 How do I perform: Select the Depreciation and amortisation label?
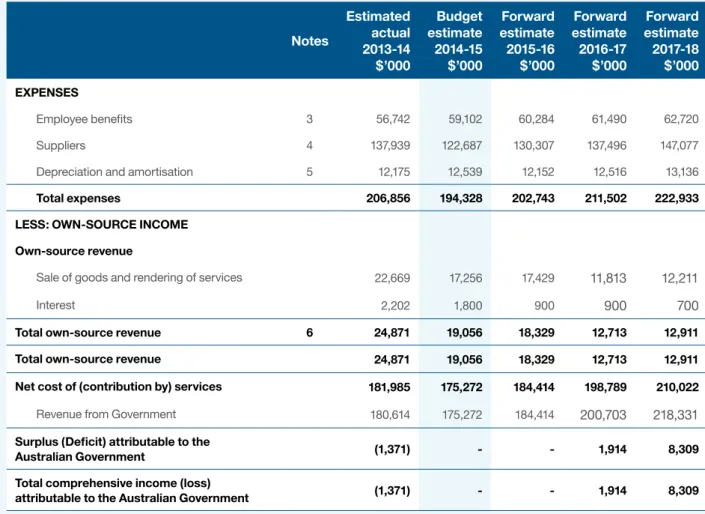pos(114,172)
